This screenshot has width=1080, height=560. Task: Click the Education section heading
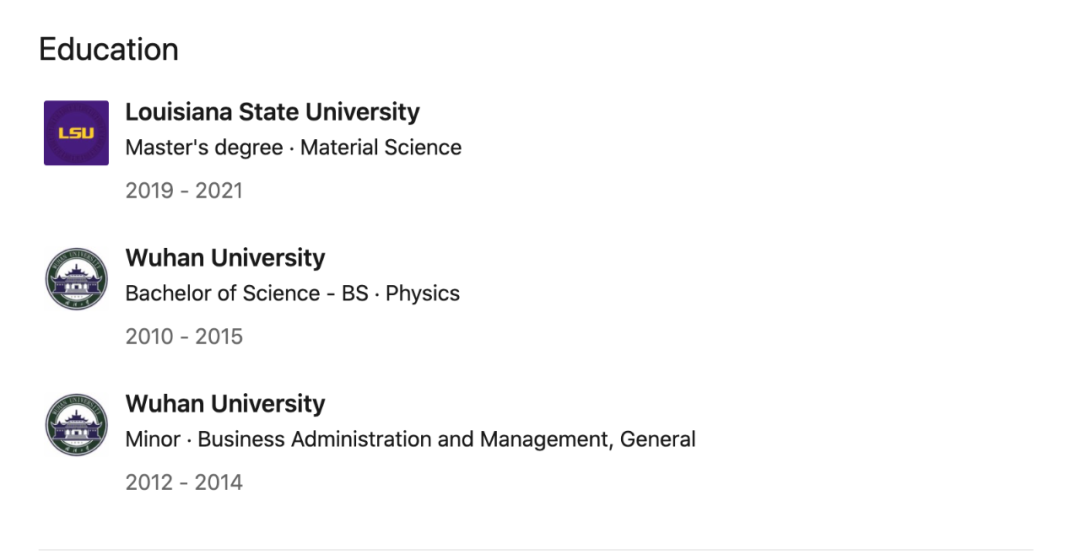pos(109,49)
